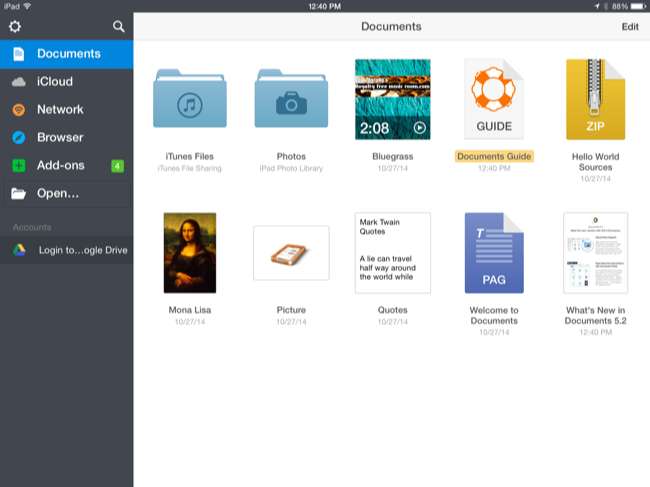Switch to iCloud in the sidebar
Viewport: 650px width, 487px height.
point(54,82)
